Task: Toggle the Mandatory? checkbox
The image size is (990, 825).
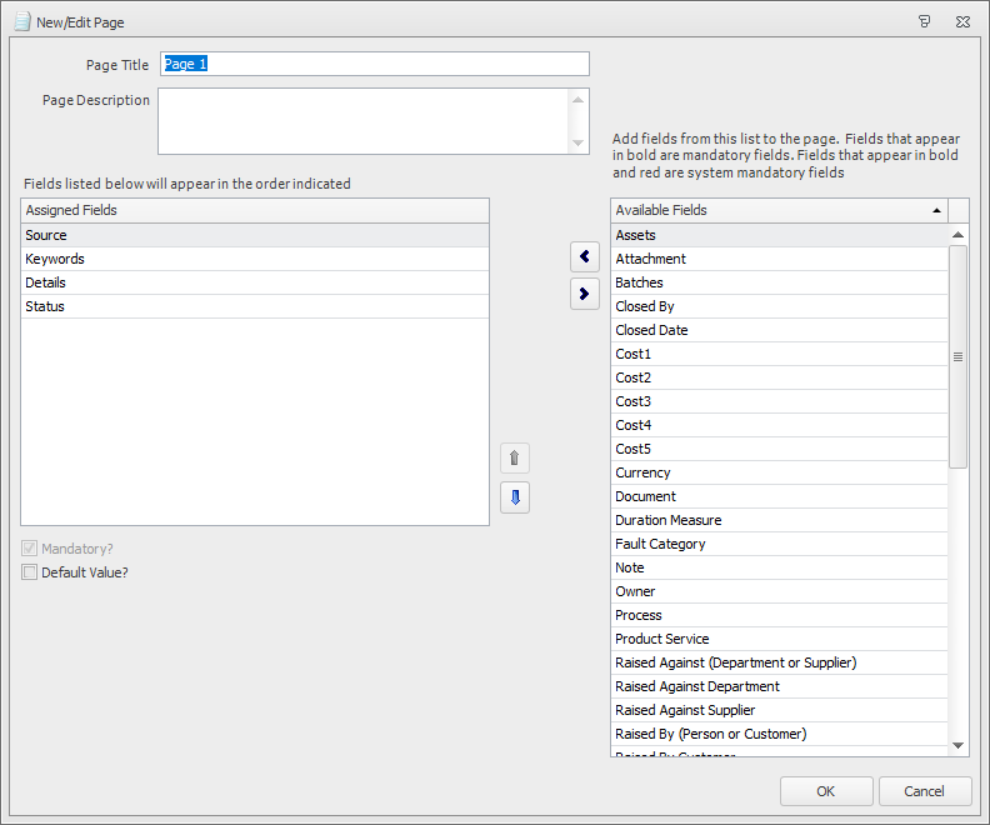Action: [x=29, y=548]
